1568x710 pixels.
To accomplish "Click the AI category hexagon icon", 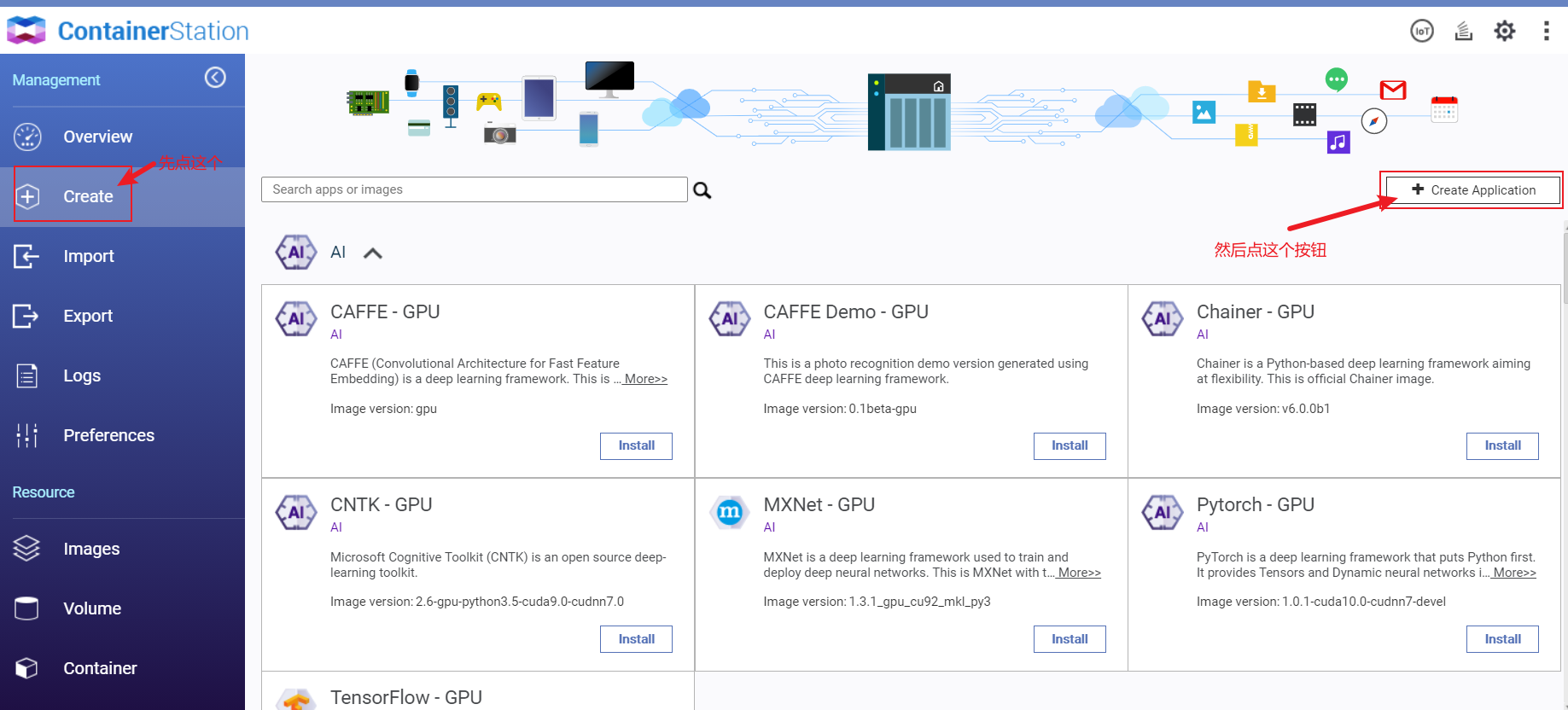I will [x=296, y=253].
